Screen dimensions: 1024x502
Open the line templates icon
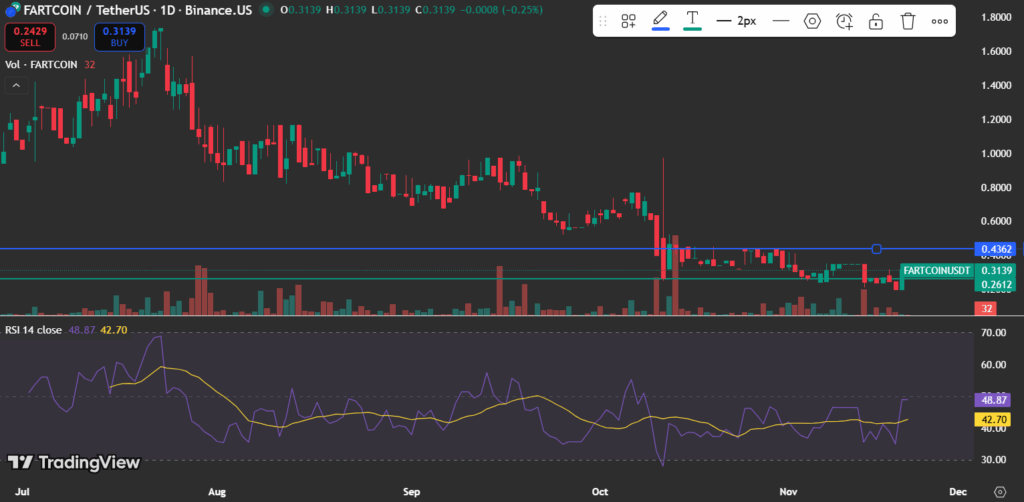[x=629, y=21]
